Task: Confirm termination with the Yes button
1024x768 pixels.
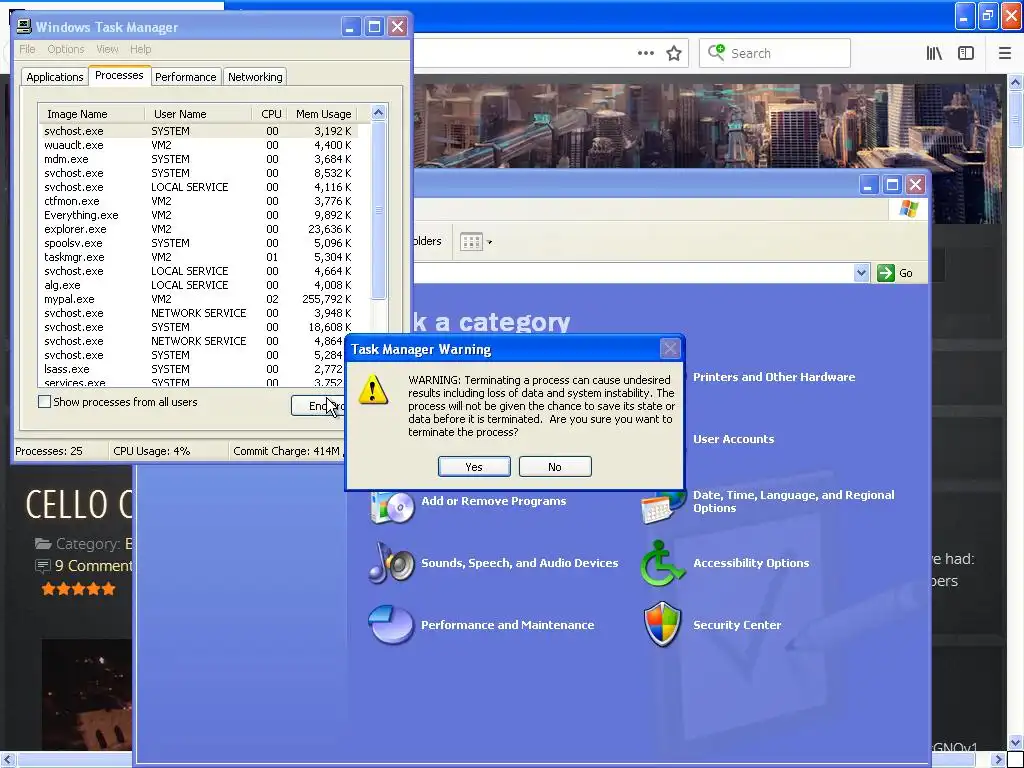Action: [x=474, y=467]
